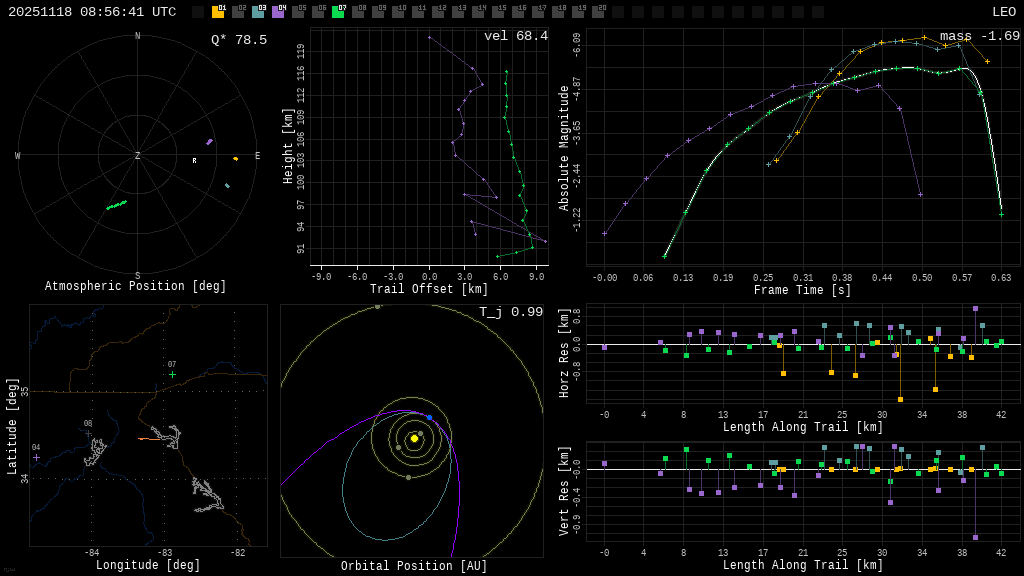
Task: Click the green meteor trail in sky plot
Action: (116, 205)
